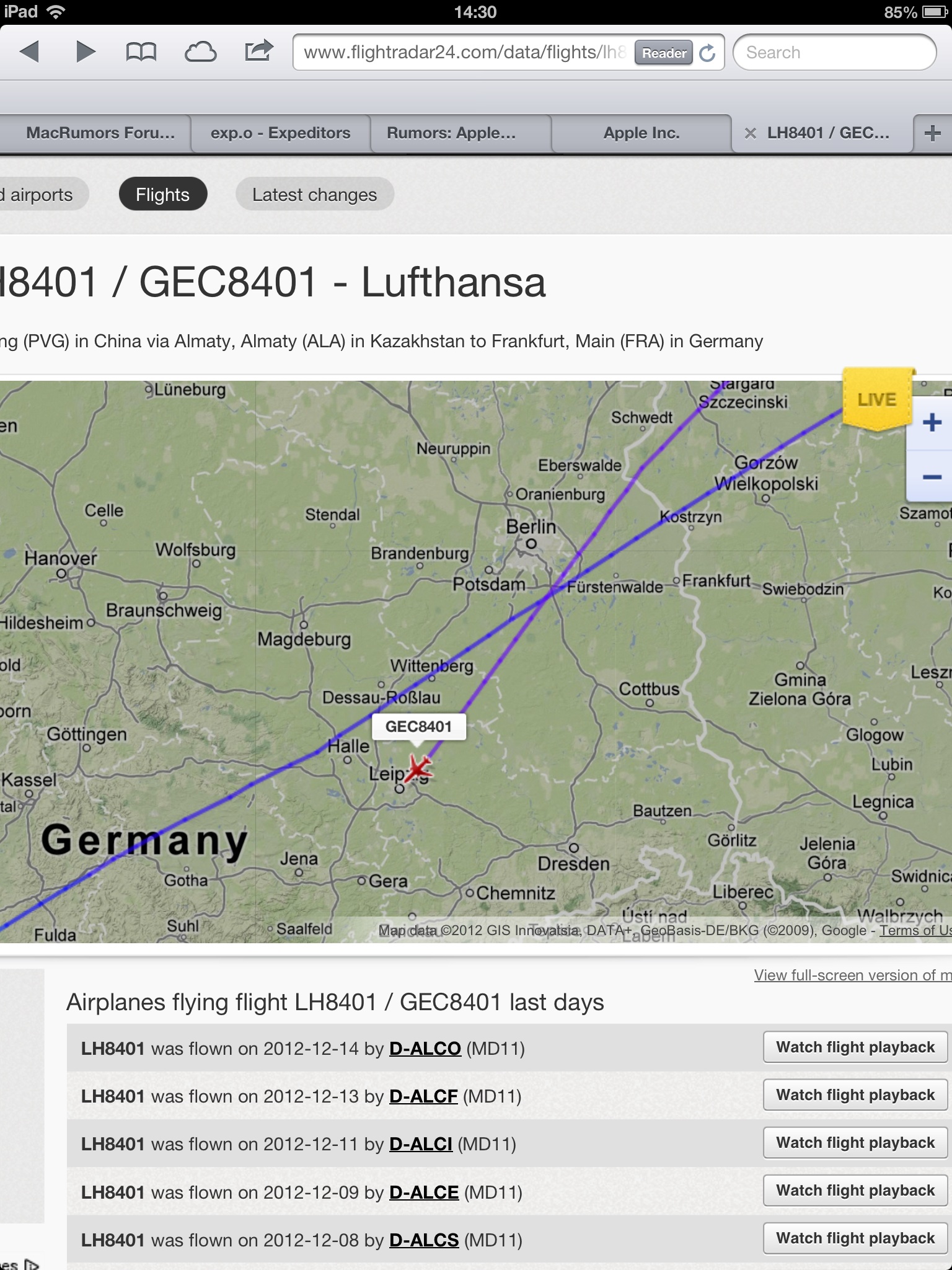Open aircraft D-ALCE link
Image resolution: width=952 pixels, height=1270 pixels.
[424, 1192]
